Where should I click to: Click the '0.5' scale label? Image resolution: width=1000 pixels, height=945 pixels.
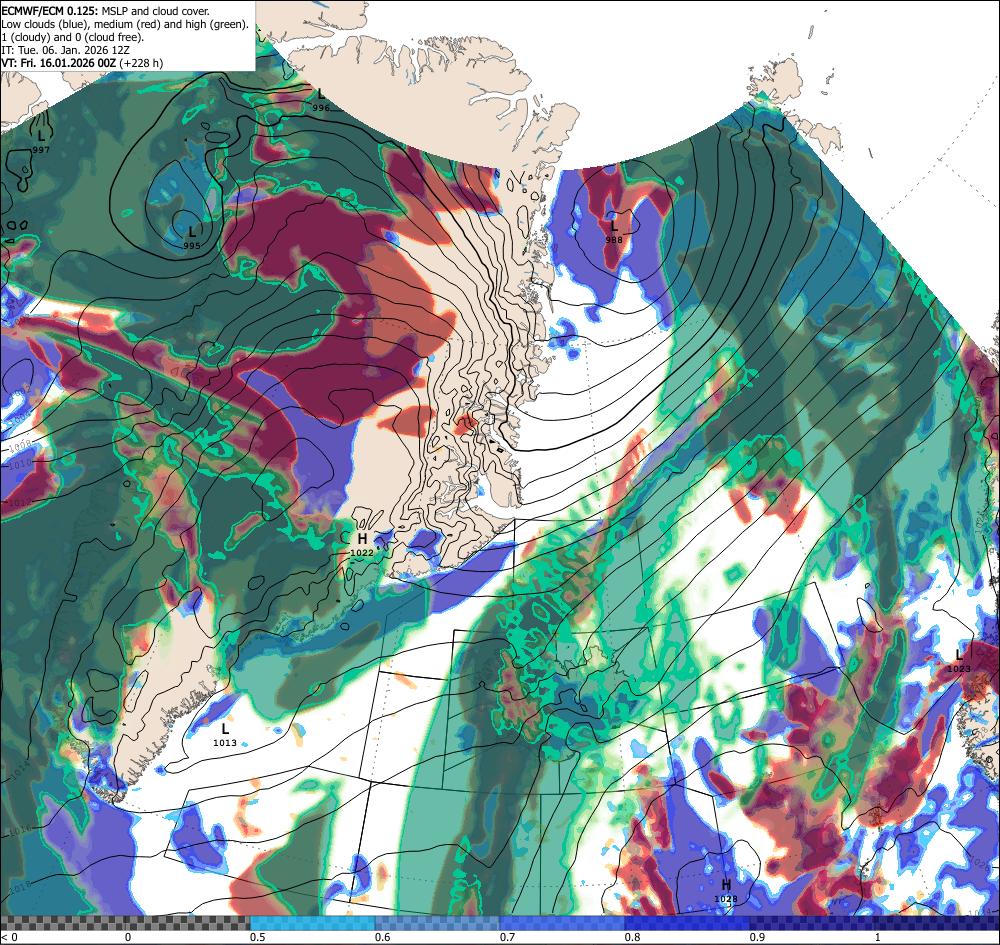coord(257,937)
